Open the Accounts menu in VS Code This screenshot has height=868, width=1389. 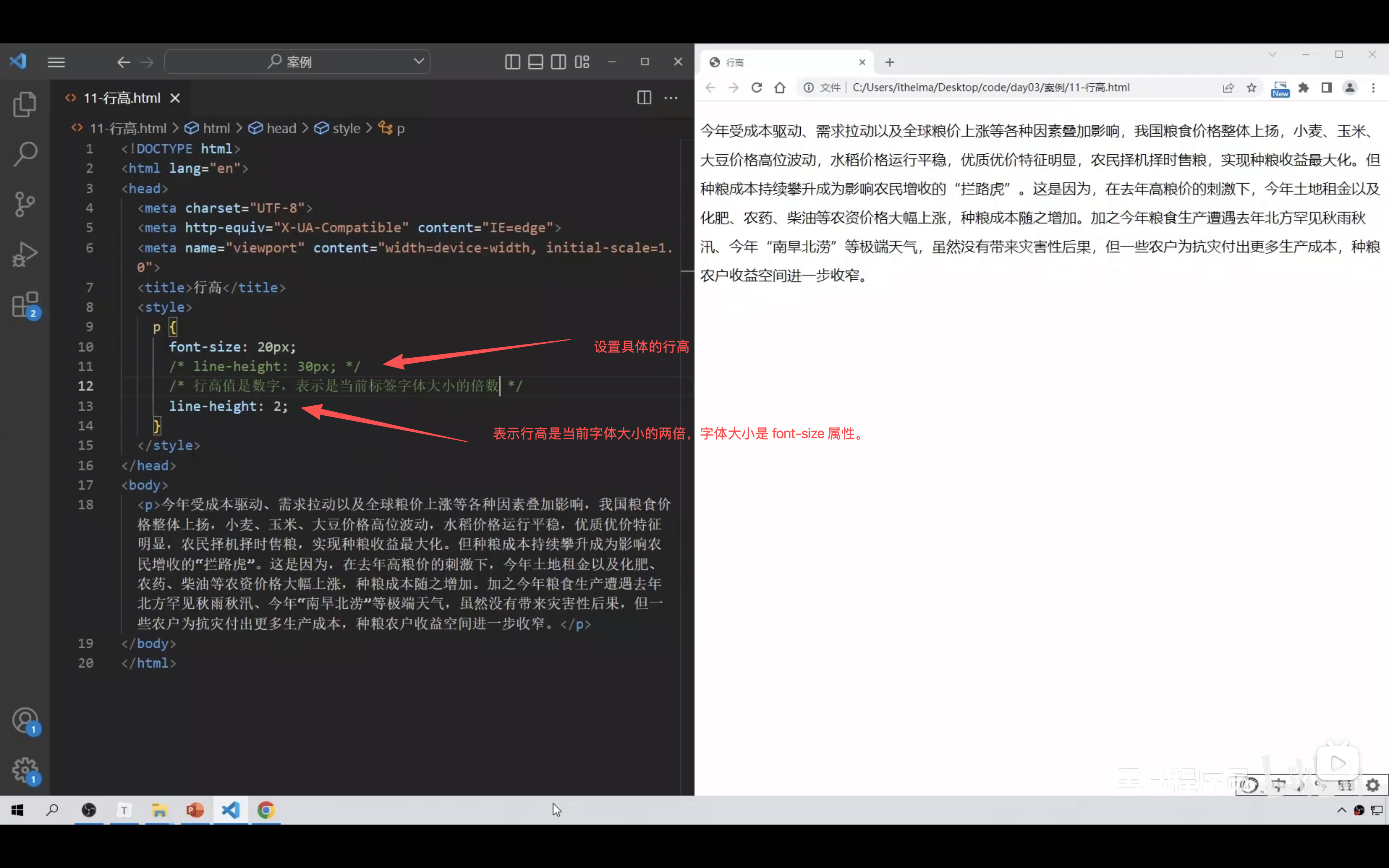tap(26, 721)
